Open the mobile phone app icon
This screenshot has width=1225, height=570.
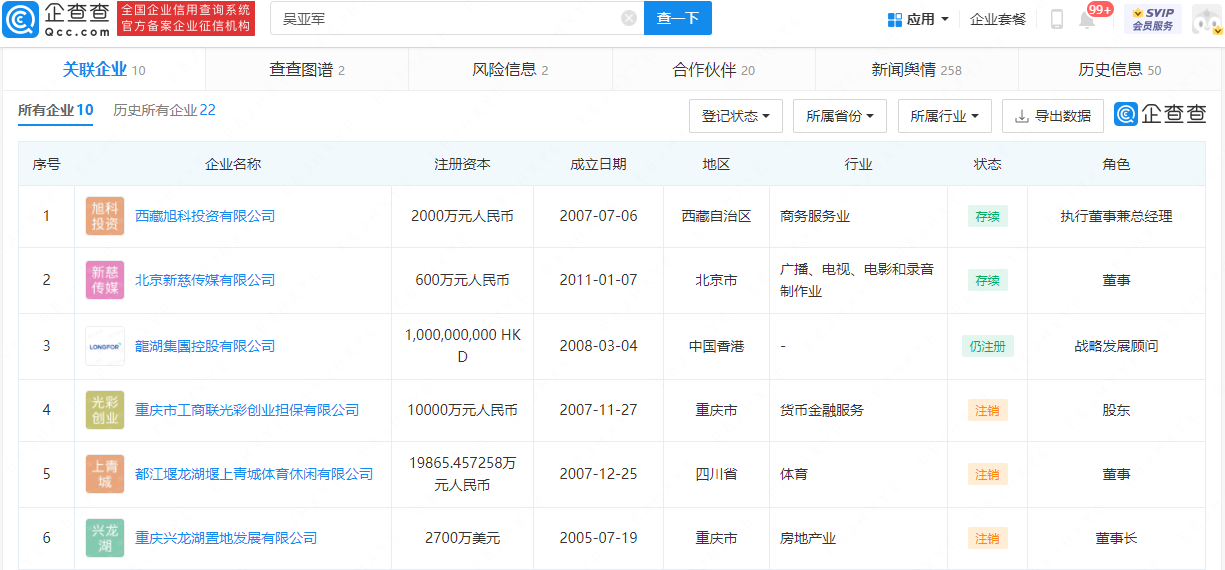pos(1057,19)
